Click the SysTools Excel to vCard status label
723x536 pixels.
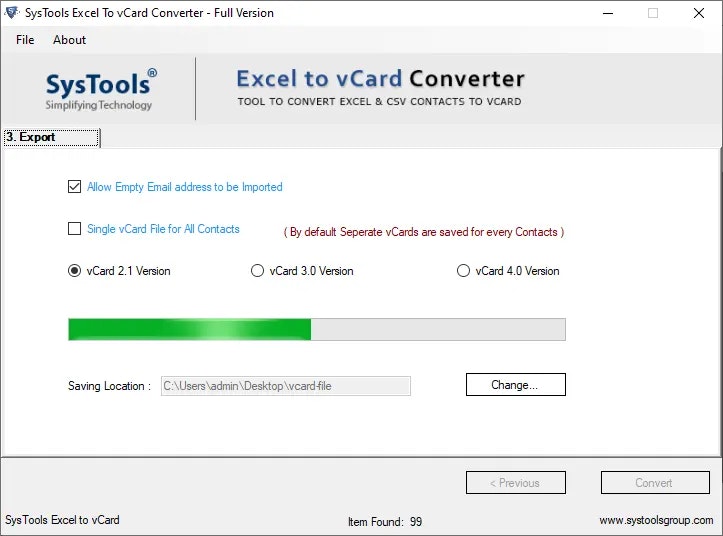point(62,520)
